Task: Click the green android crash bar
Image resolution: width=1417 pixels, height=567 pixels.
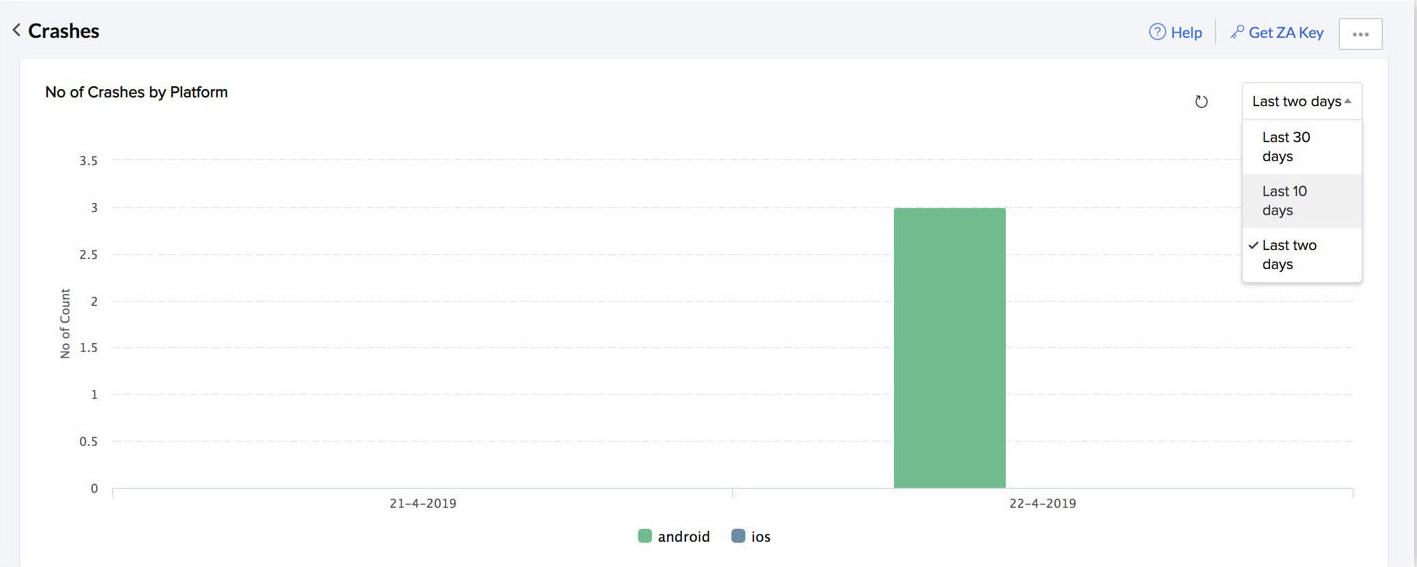Action: pos(949,348)
